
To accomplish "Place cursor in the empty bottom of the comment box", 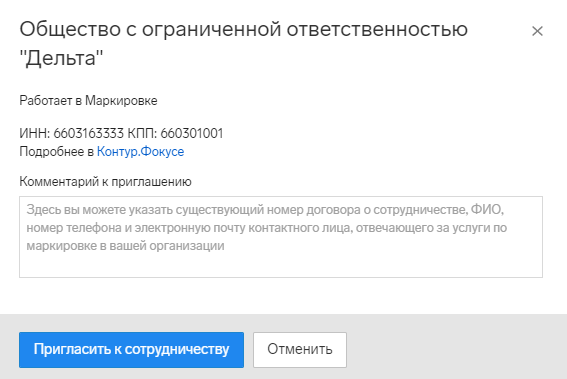I will pyautogui.click(x=281, y=266).
